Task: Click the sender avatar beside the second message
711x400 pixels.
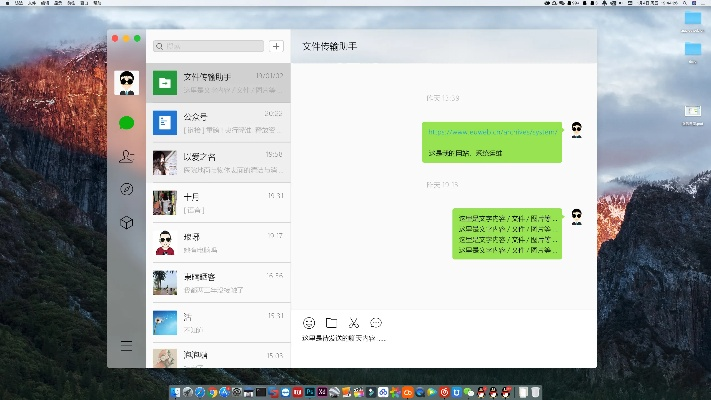Action: tap(576, 217)
